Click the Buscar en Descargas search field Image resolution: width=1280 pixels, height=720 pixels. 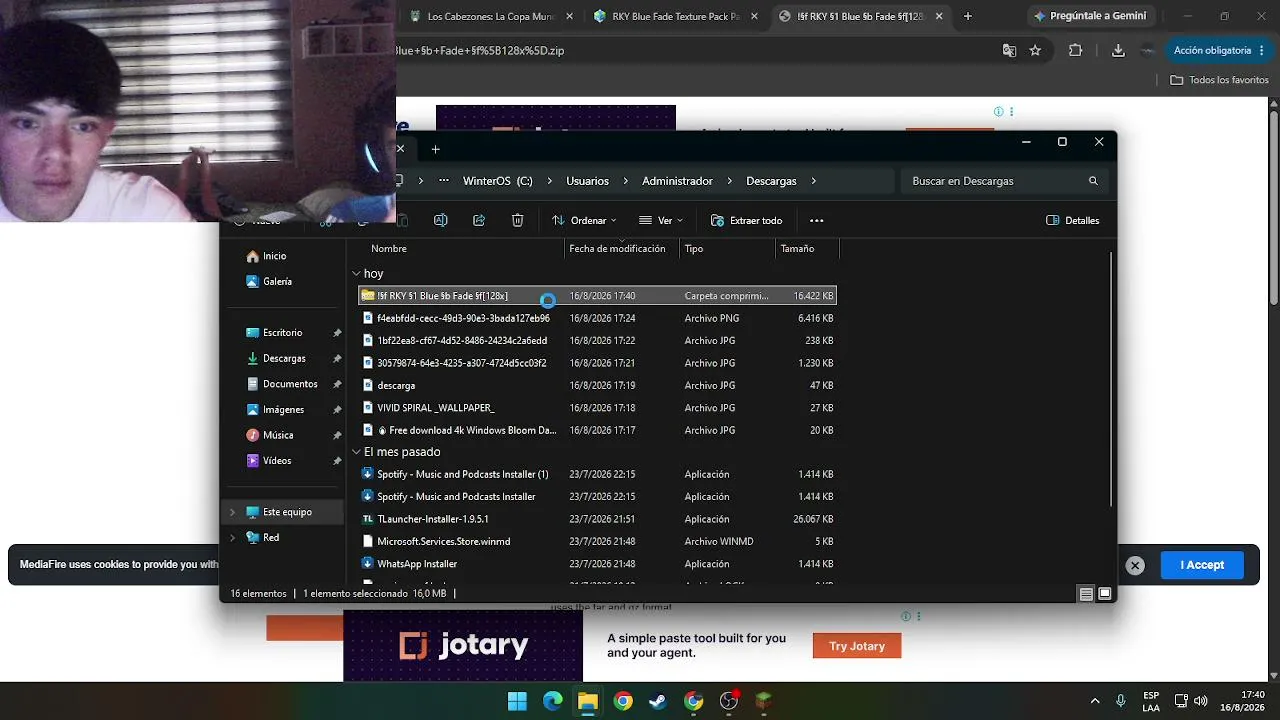(1005, 181)
